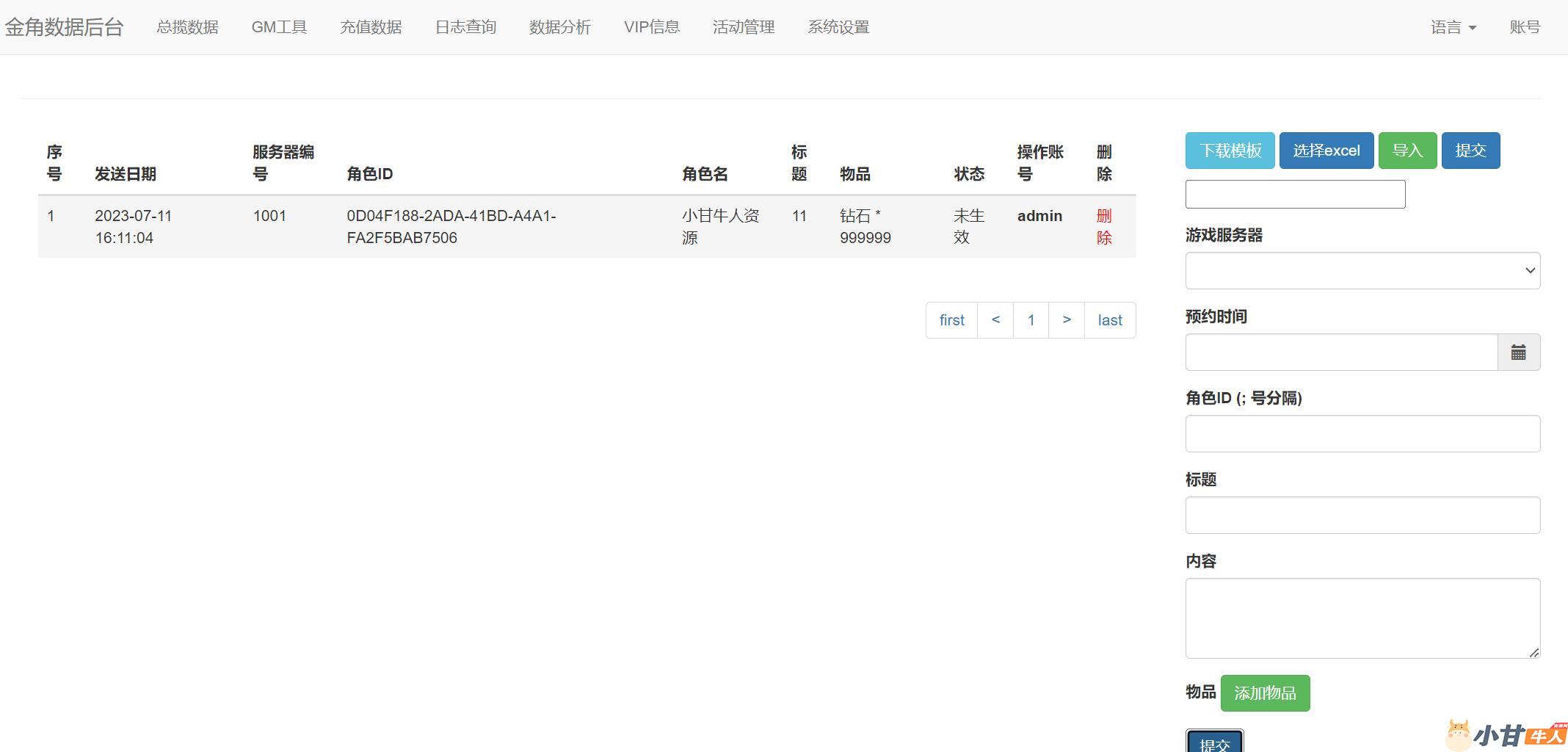Image resolution: width=1568 pixels, height=752 pixels.
Task: Open the 账号 account menu
Action: pos(1525,27)
